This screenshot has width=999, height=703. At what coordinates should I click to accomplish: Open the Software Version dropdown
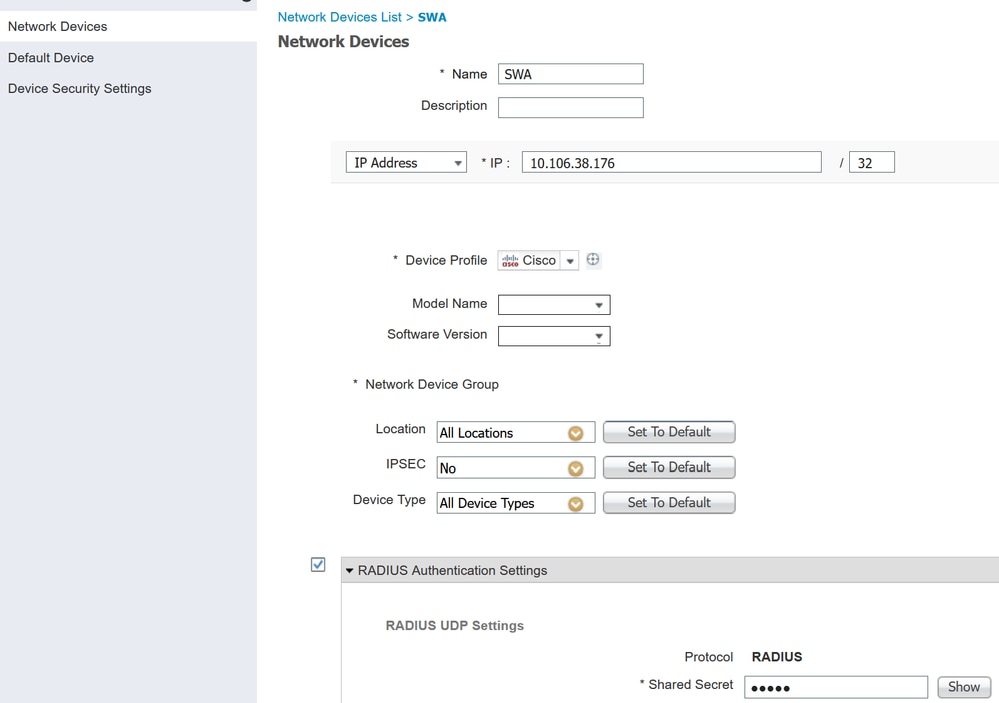click(554, 336)
